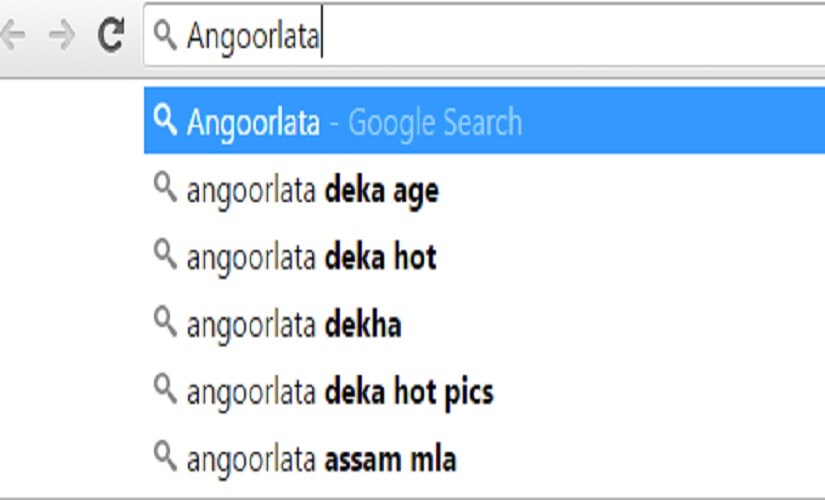
Task: Click magnifier icon next to dekha suggestion
Action: click(x=165, y=322)
